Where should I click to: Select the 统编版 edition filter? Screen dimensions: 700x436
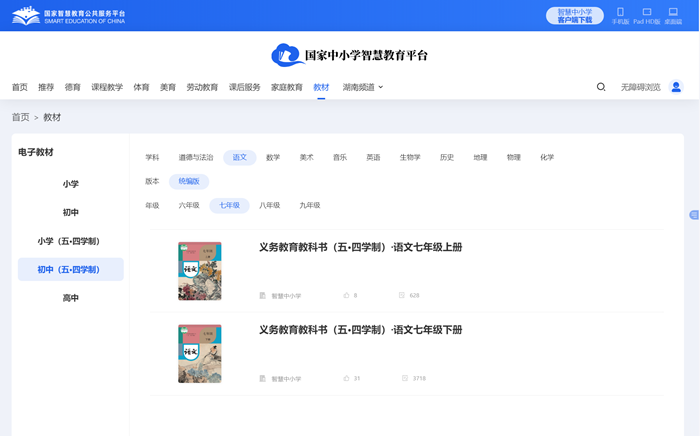189,181
